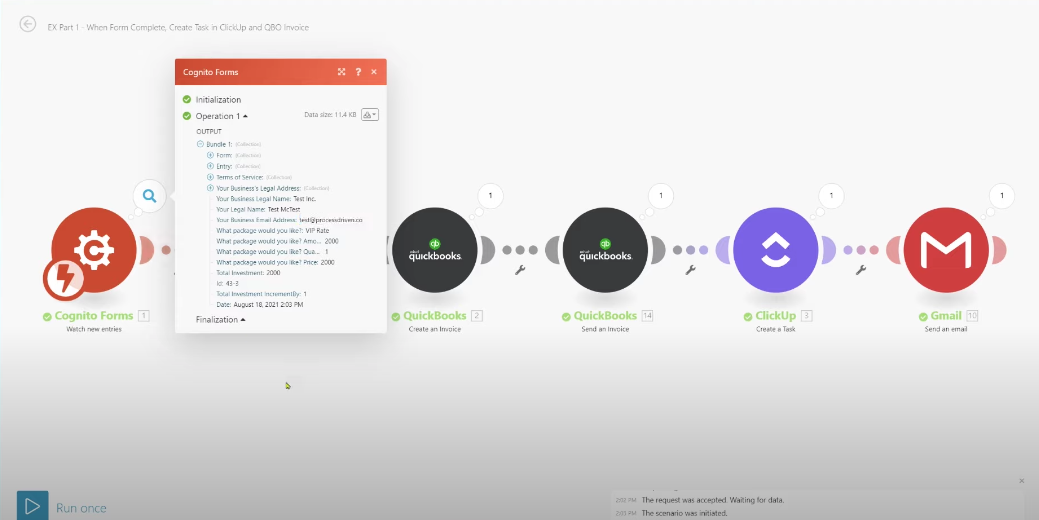Click the QuickBooks label above Send an Invoice
Screen dimensions: 1039x520
[605, 316]
